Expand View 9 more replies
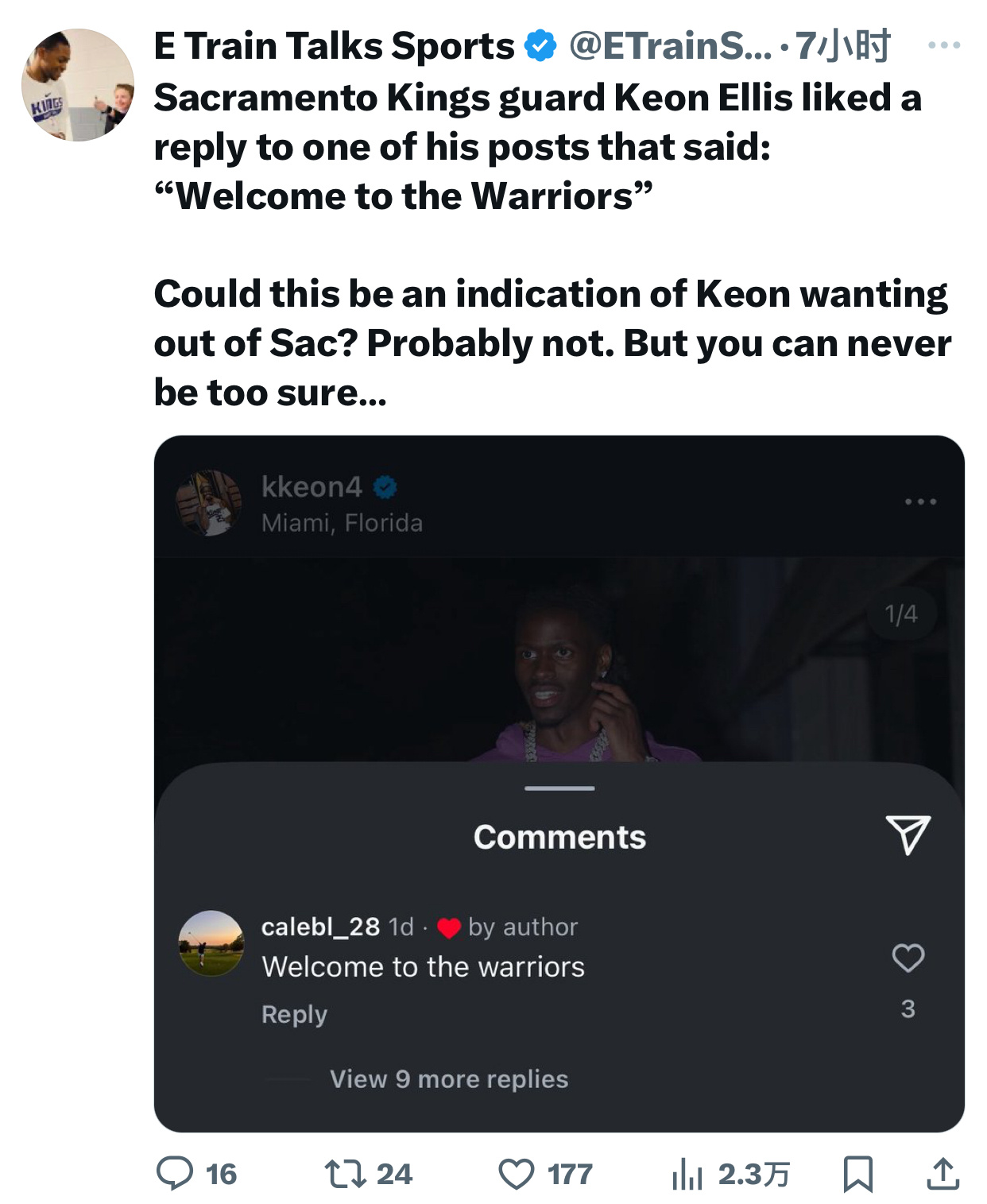987x1204 pixels. [x=449, y=1078]
